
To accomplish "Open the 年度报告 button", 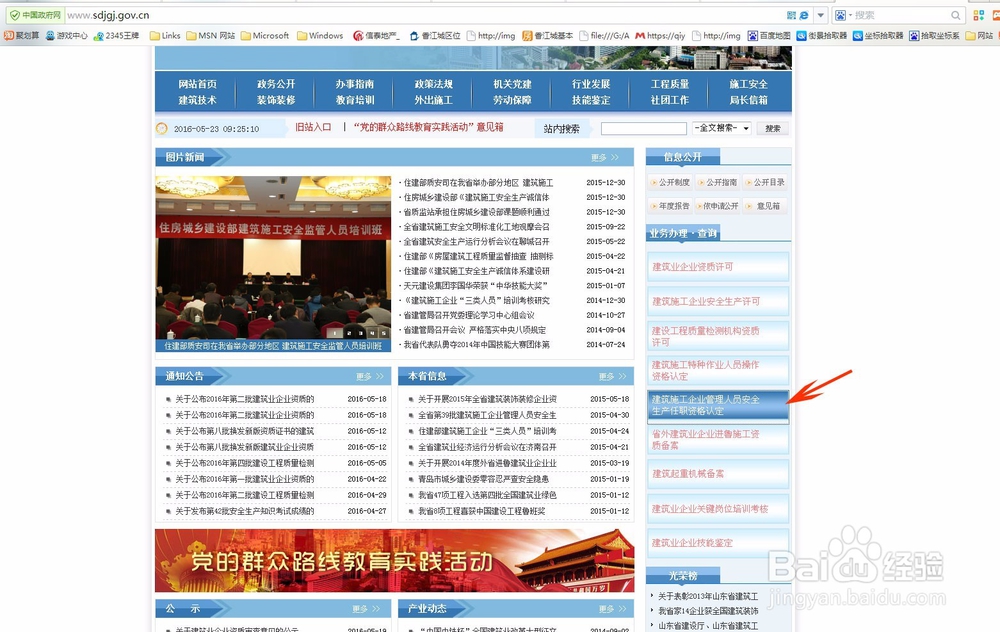I will [x=670, y=206].
